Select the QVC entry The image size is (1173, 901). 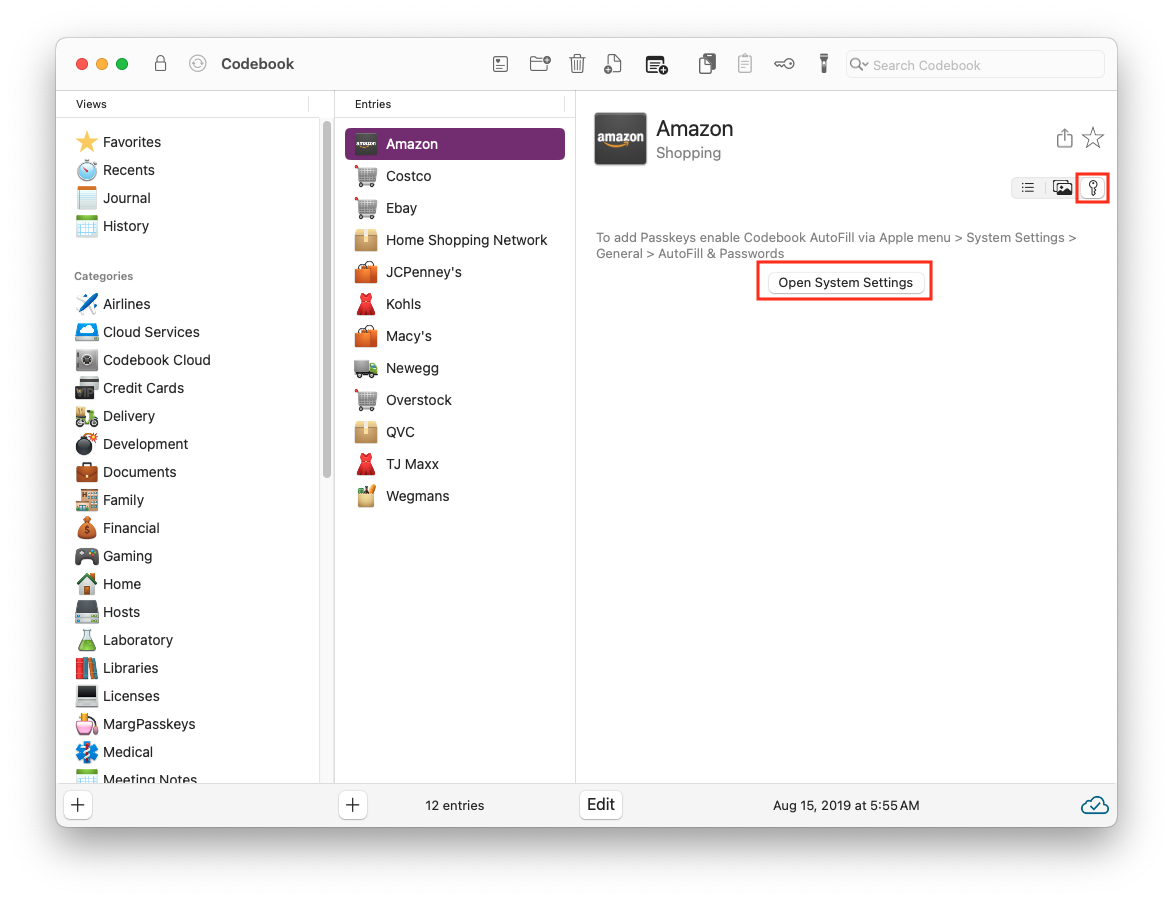tap(455, 433)
